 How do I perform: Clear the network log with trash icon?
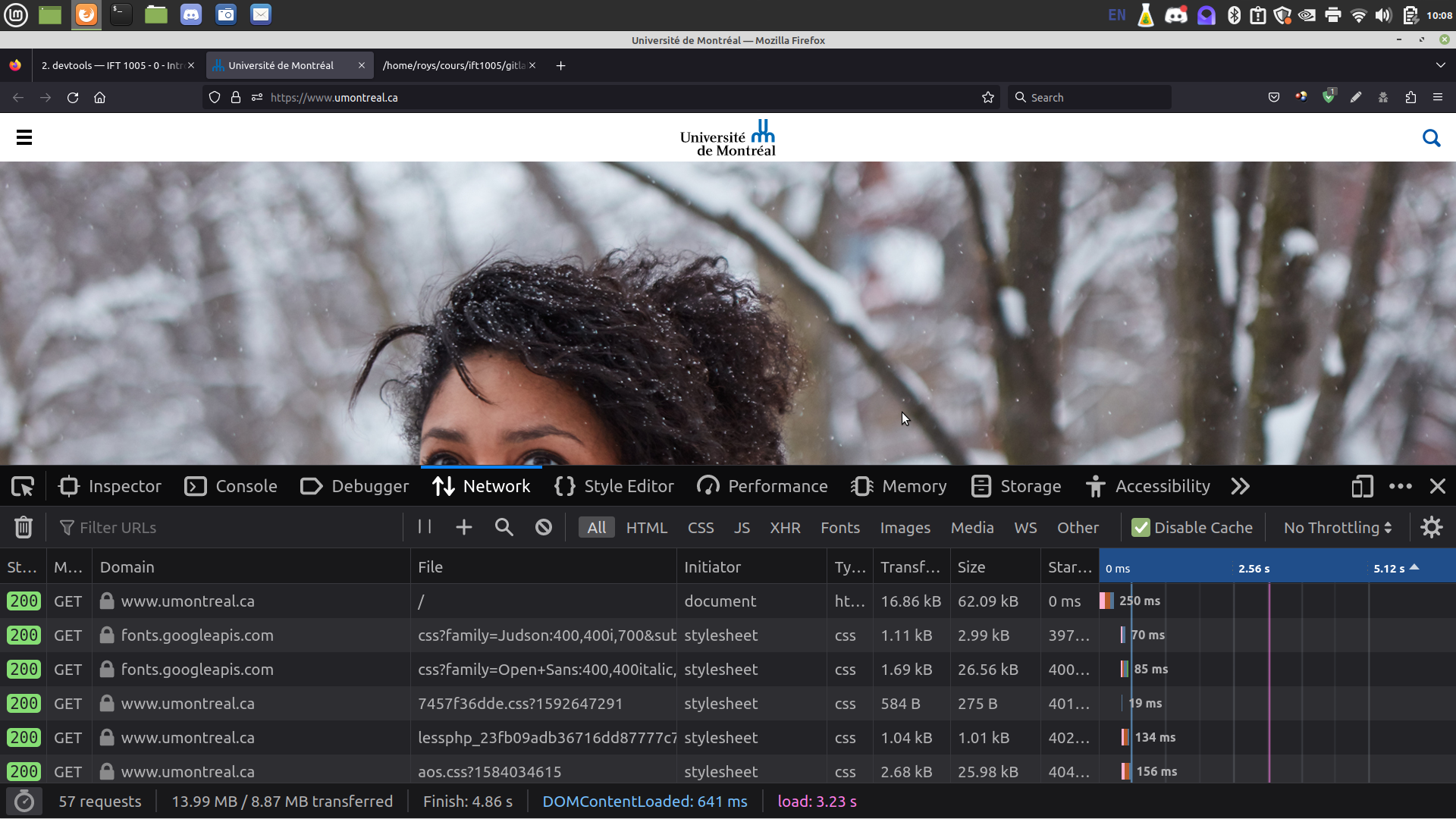click(24, 528)
